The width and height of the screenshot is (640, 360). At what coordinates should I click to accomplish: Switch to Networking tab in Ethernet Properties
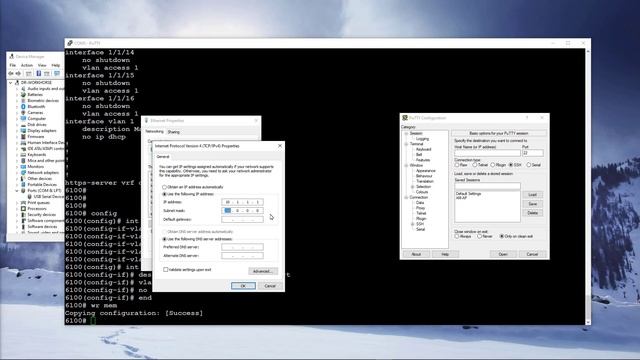[154, 131]
